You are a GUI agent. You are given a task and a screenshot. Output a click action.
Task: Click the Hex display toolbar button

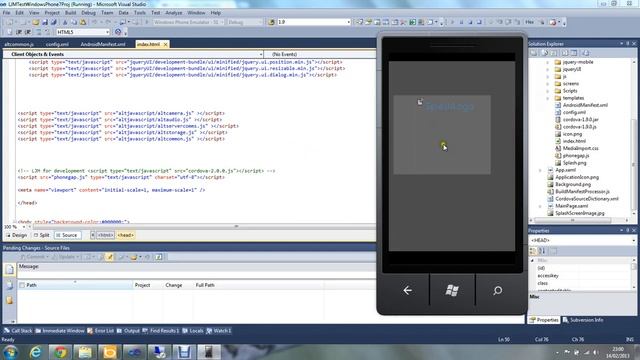529,22
